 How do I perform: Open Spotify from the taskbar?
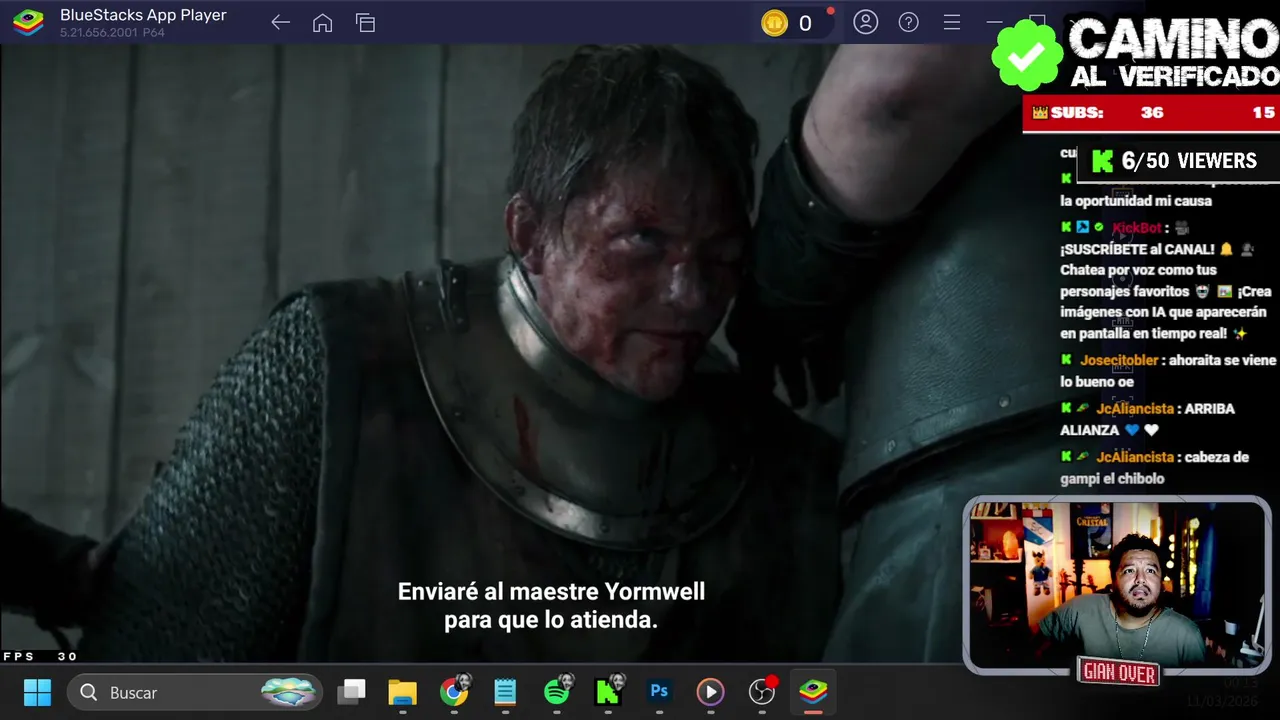point(558,690)
